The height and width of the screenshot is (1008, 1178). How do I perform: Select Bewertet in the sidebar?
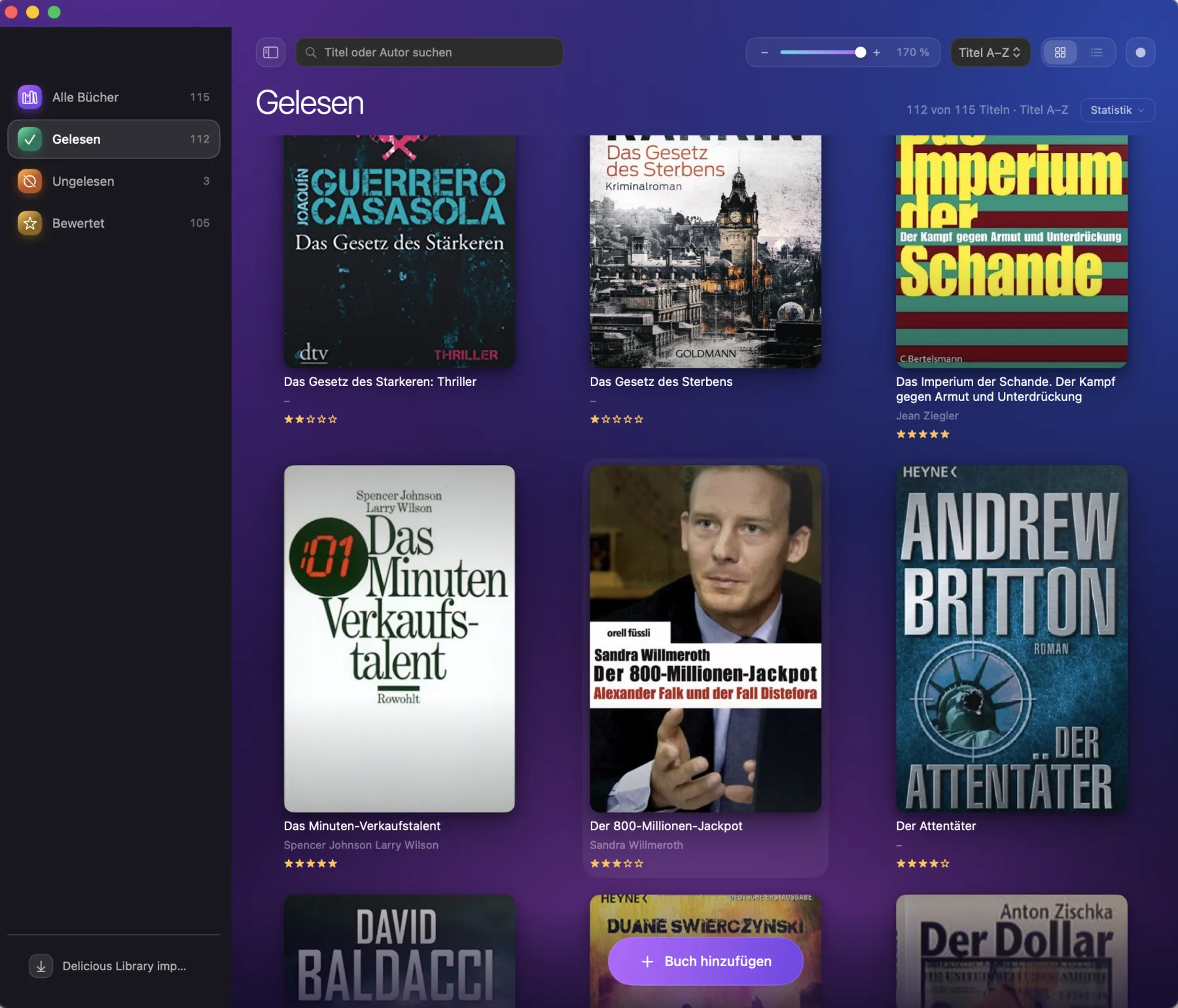click(114, 223)
